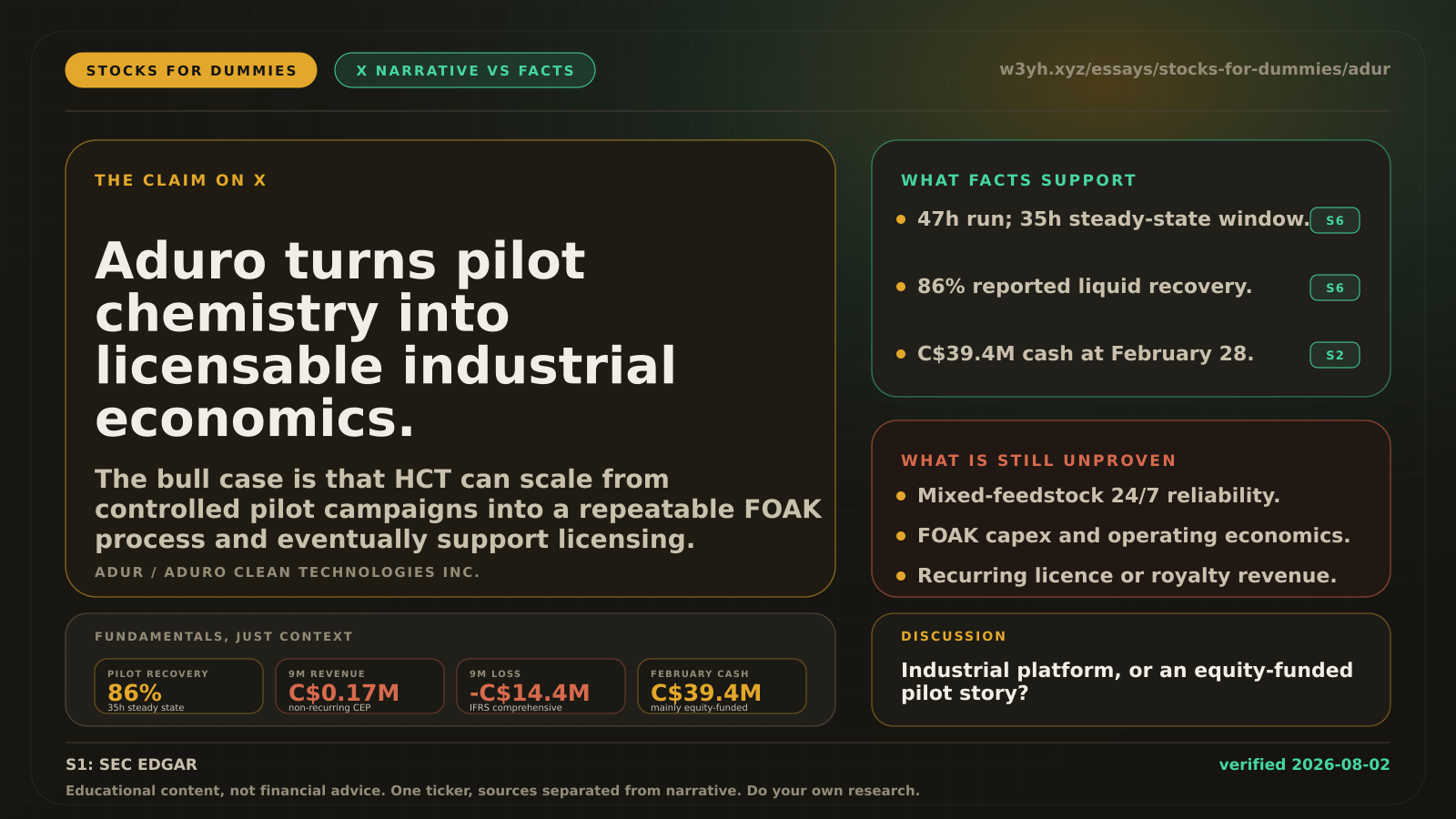Open the Discussion question panel

point(1131,670)
